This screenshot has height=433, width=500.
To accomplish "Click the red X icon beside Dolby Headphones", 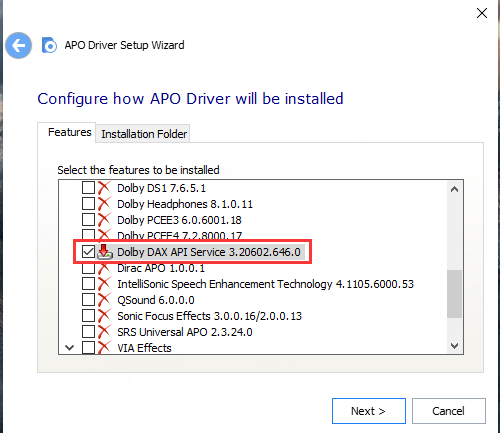I will click(x=104, y=204).
